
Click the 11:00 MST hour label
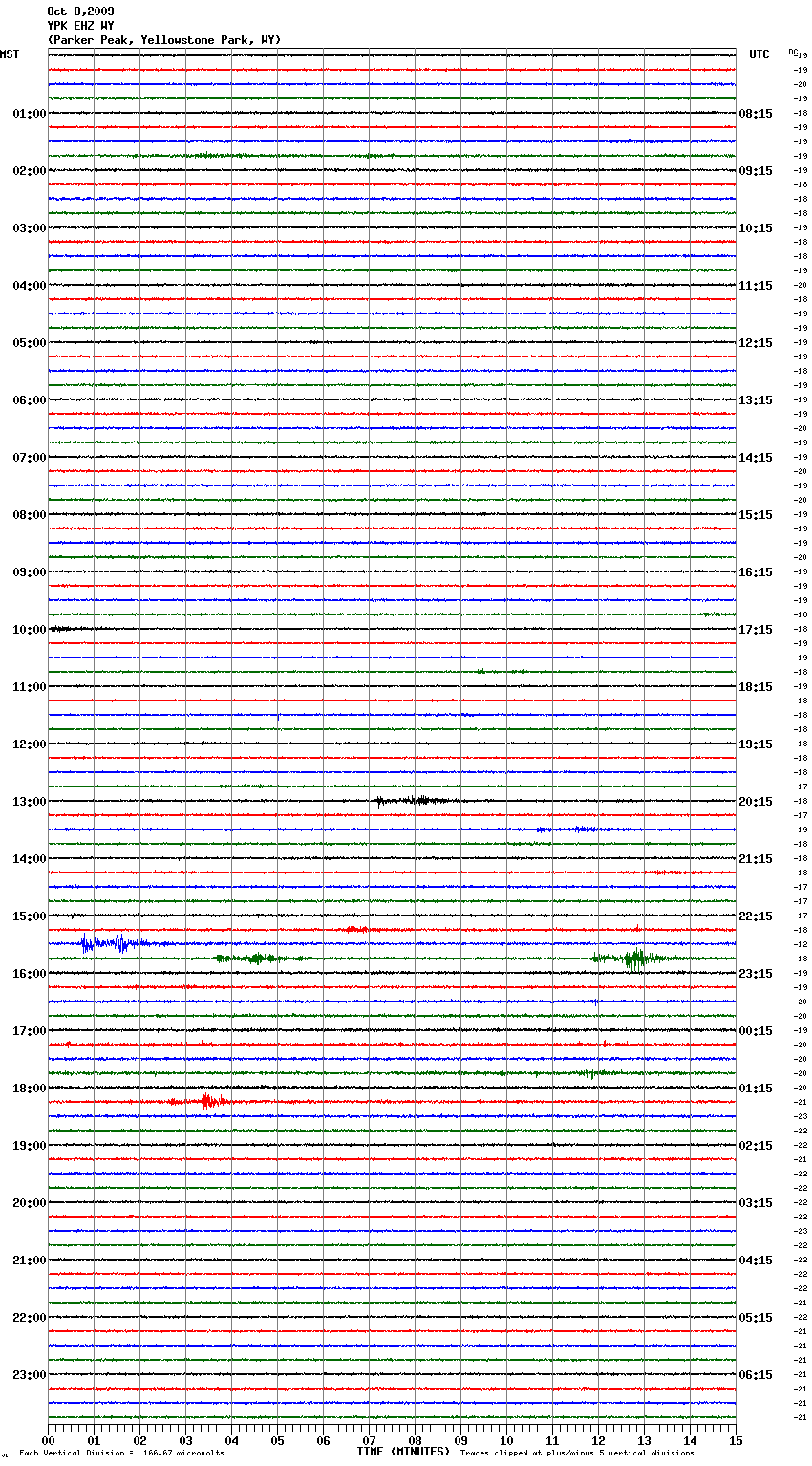[30, 687]
